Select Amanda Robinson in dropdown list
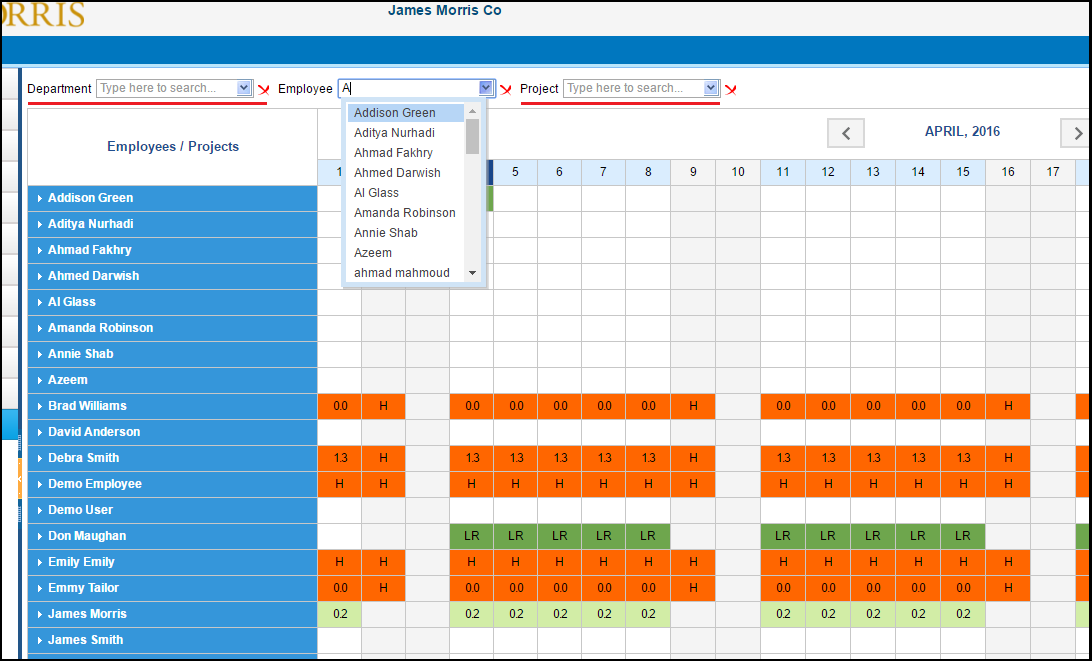 tap(405, 212)
